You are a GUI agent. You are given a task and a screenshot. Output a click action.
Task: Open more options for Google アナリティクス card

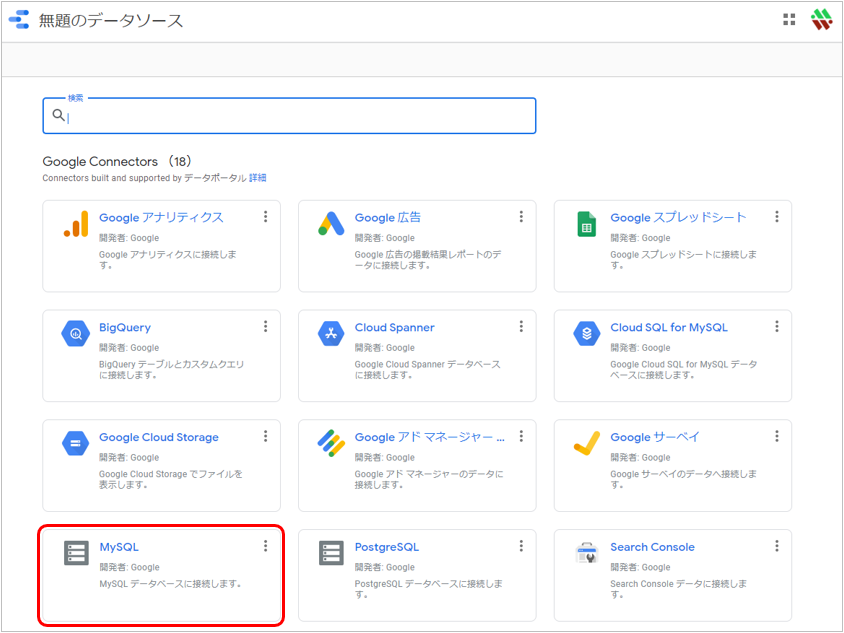(265, 216)
